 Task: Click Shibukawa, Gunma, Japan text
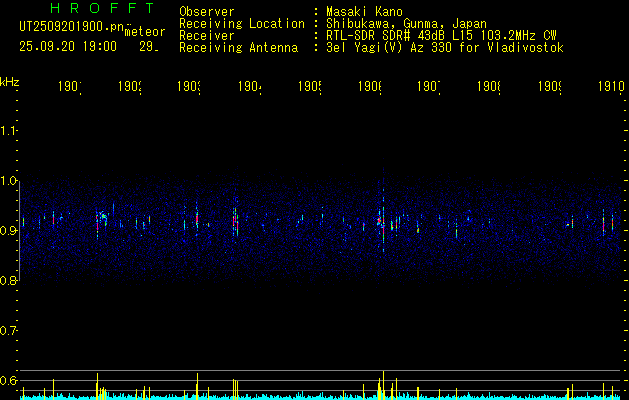click(x=406, y=24)
